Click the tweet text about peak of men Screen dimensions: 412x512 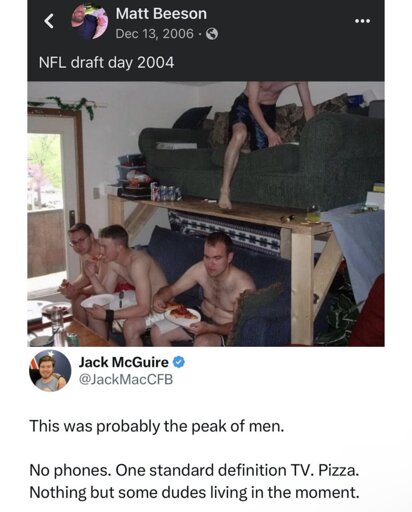tap(157, 426)
